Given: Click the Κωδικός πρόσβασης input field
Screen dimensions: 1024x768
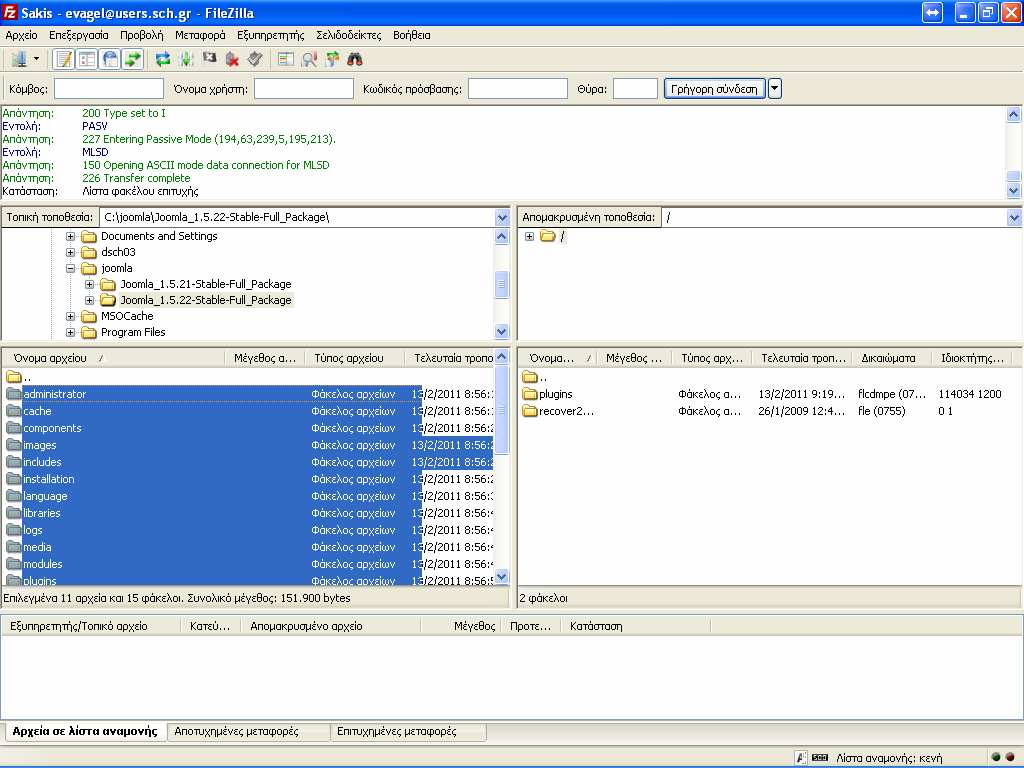Looking at the screenshot, I should (x=518, y=89).
